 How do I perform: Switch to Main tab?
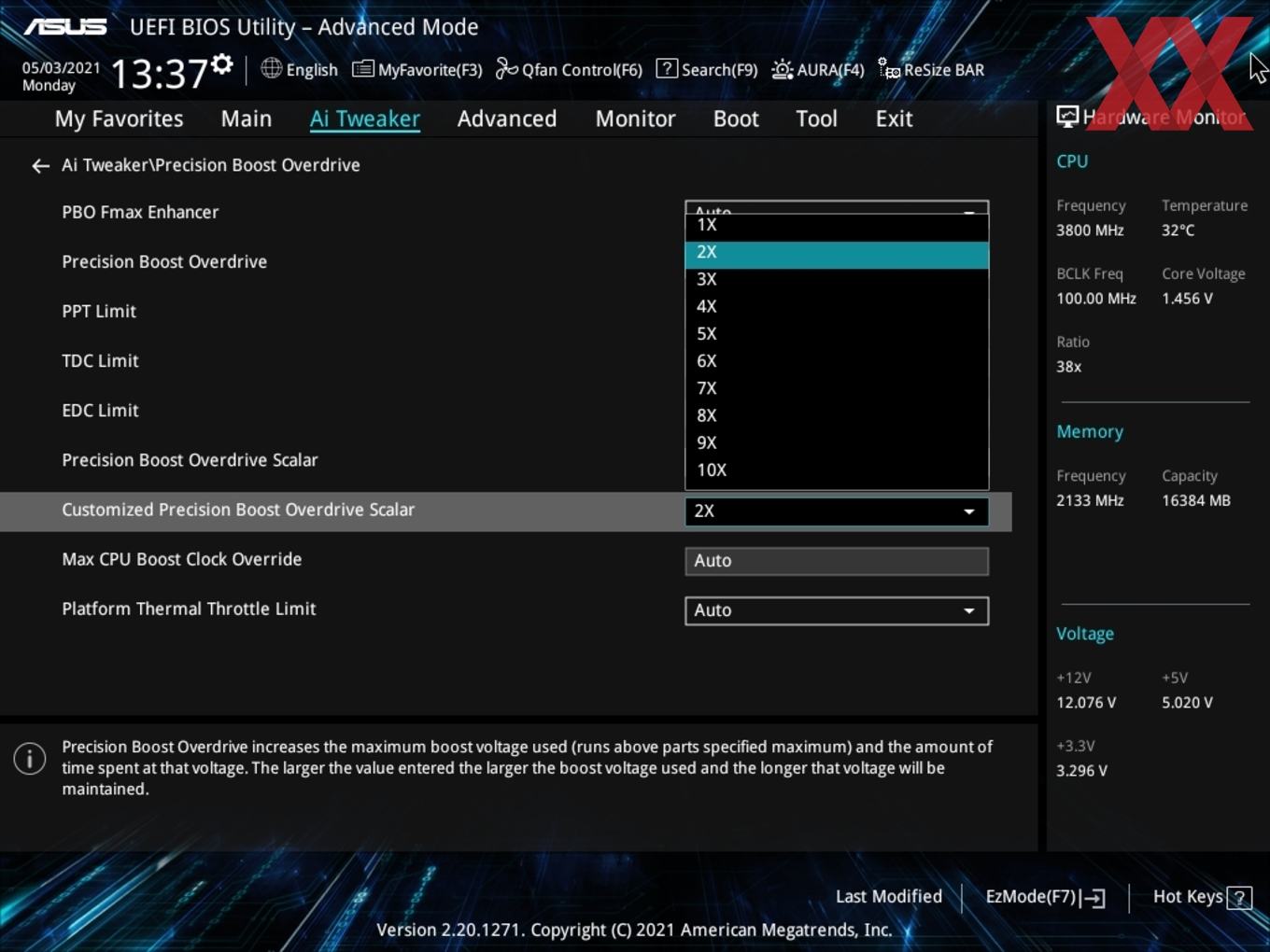(247, 119)
